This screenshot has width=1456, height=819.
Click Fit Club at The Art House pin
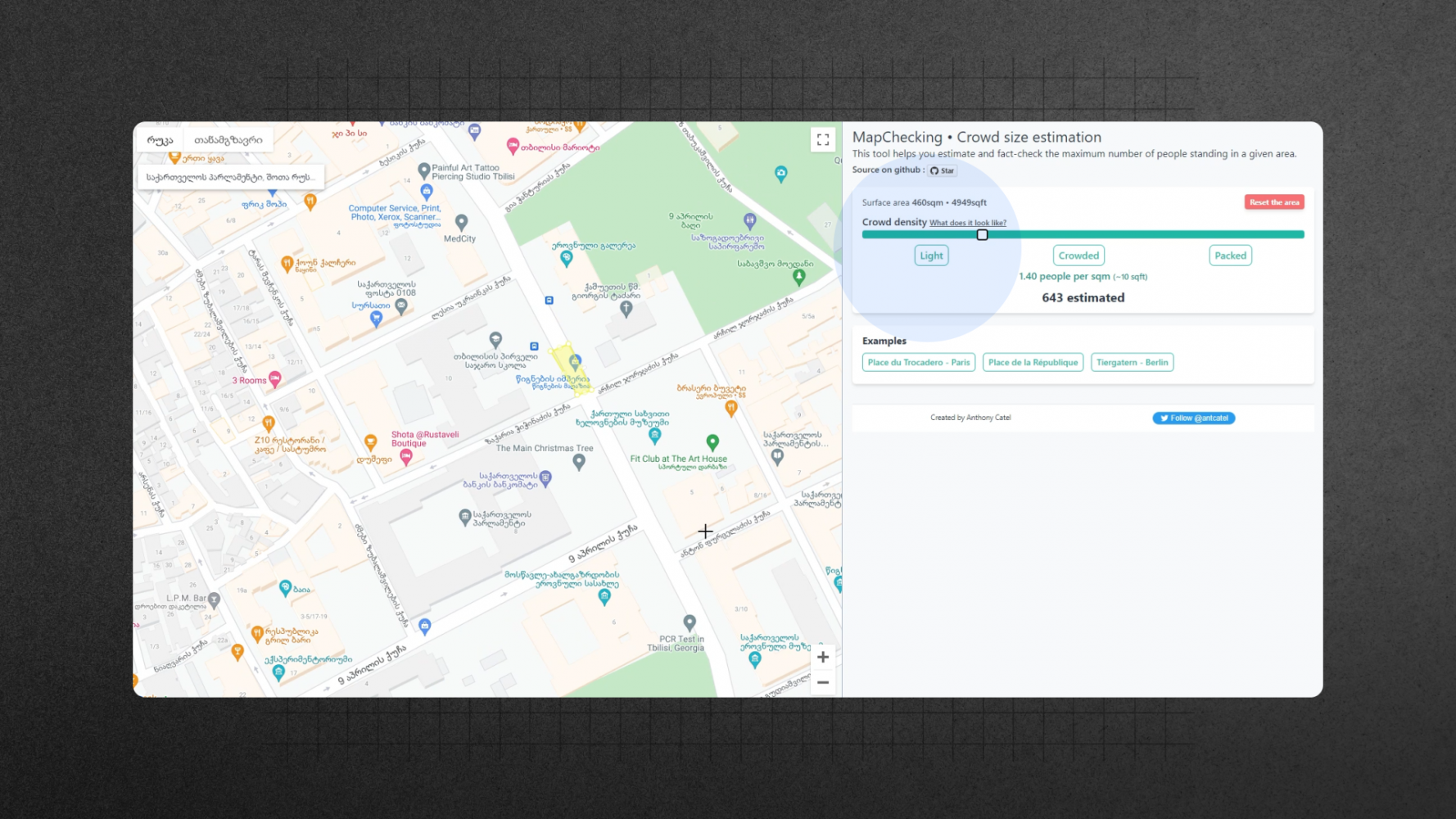point(712,442)
